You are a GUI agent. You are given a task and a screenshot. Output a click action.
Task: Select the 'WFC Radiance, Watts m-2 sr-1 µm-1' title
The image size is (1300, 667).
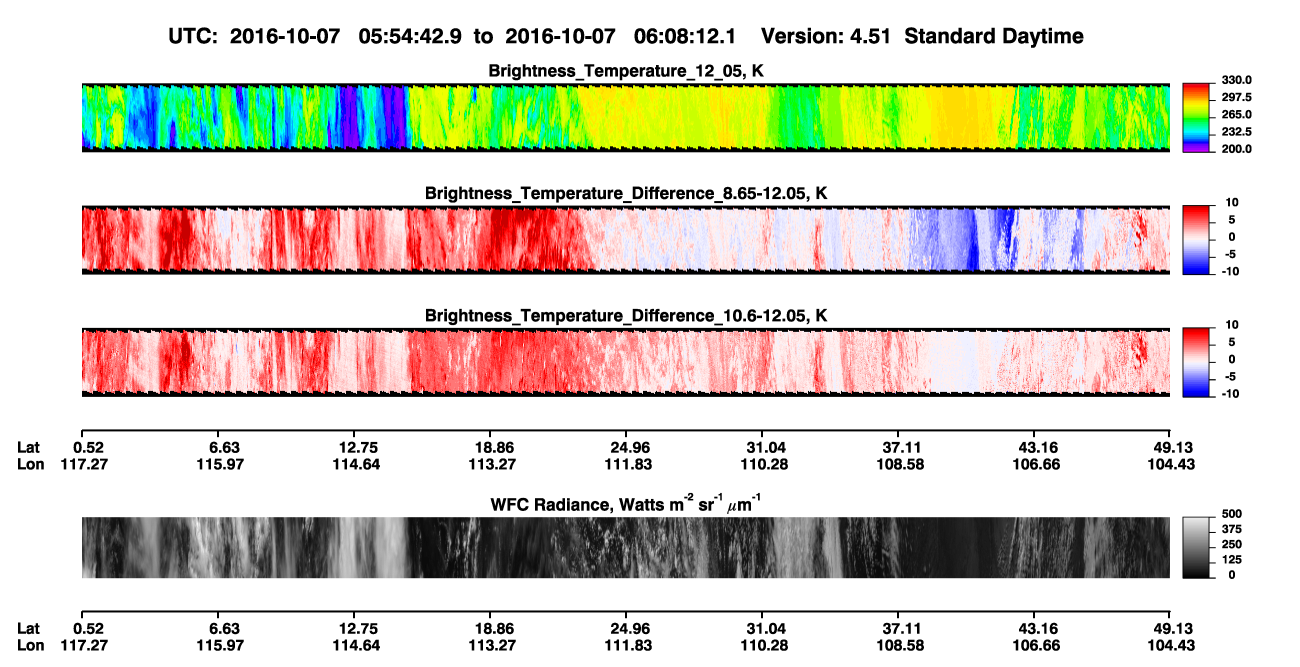click(x=626, y=503)
